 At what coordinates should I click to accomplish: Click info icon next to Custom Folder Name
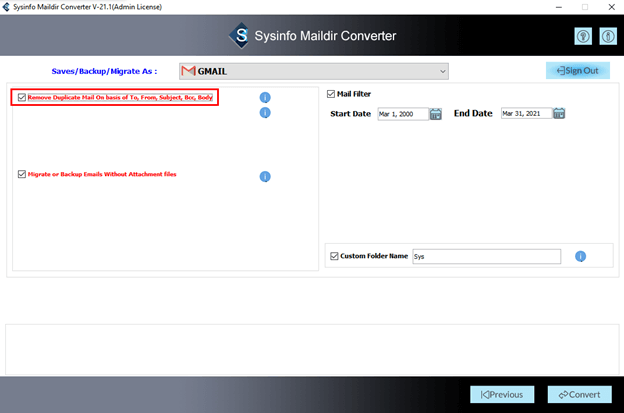point(580,256)
